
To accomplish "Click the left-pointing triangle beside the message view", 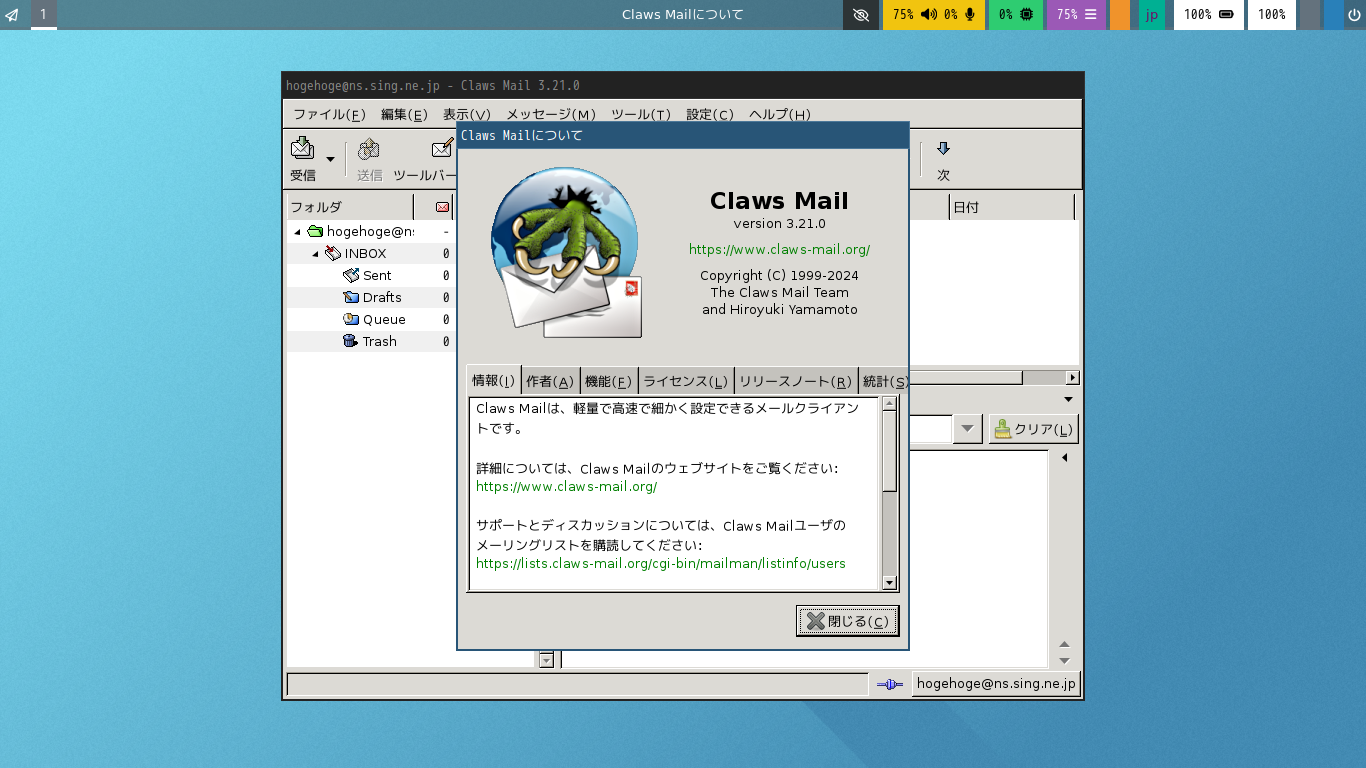I will (x=1064, y=458).
